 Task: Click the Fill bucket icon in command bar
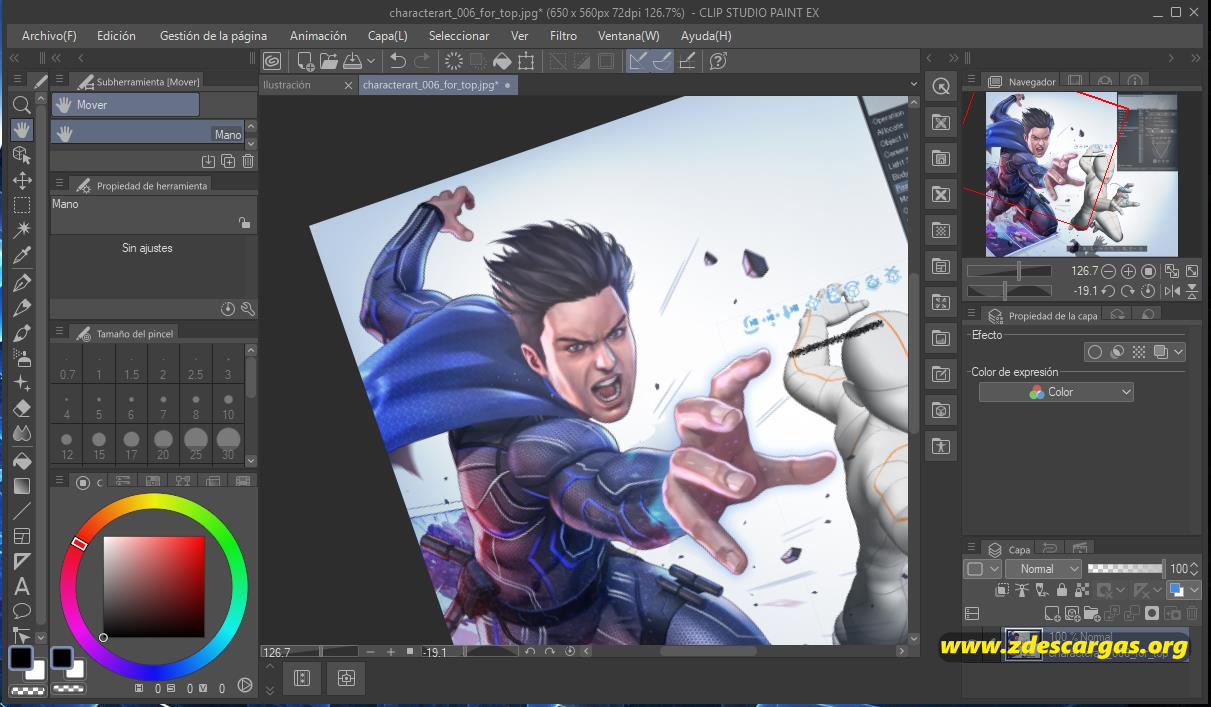502,61
